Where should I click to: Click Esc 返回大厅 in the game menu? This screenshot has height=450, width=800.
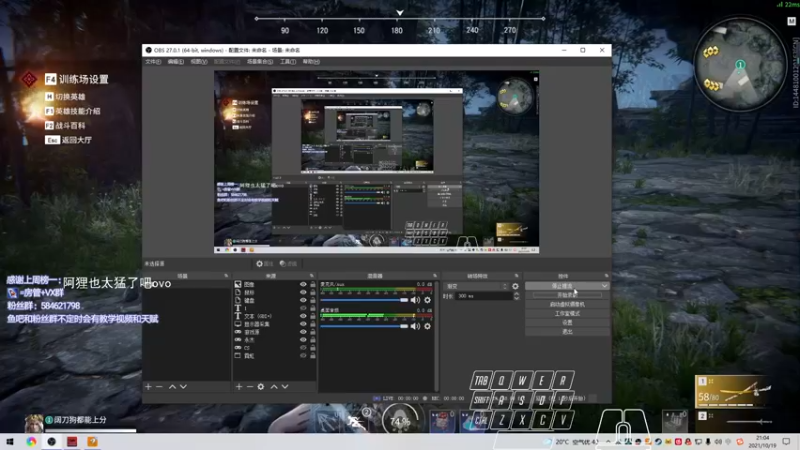click(x=68, y=140)
